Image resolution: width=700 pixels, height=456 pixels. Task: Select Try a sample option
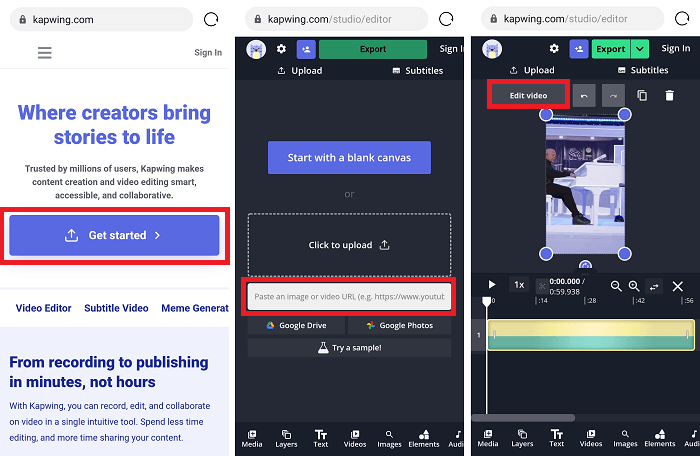click(x=349, y=347)
